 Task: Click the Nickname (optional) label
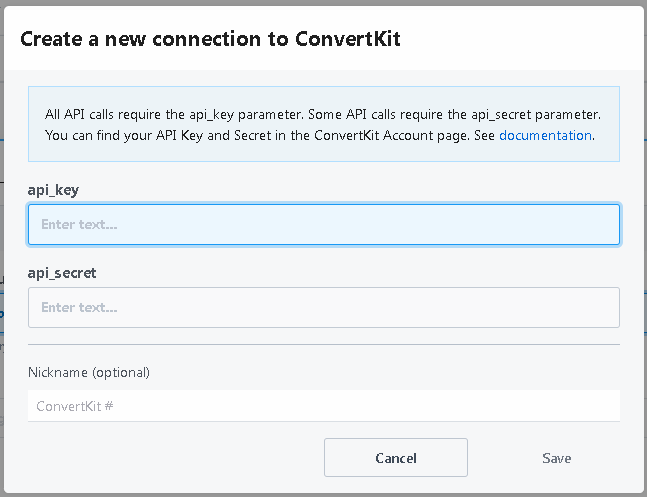pos(89,372)
